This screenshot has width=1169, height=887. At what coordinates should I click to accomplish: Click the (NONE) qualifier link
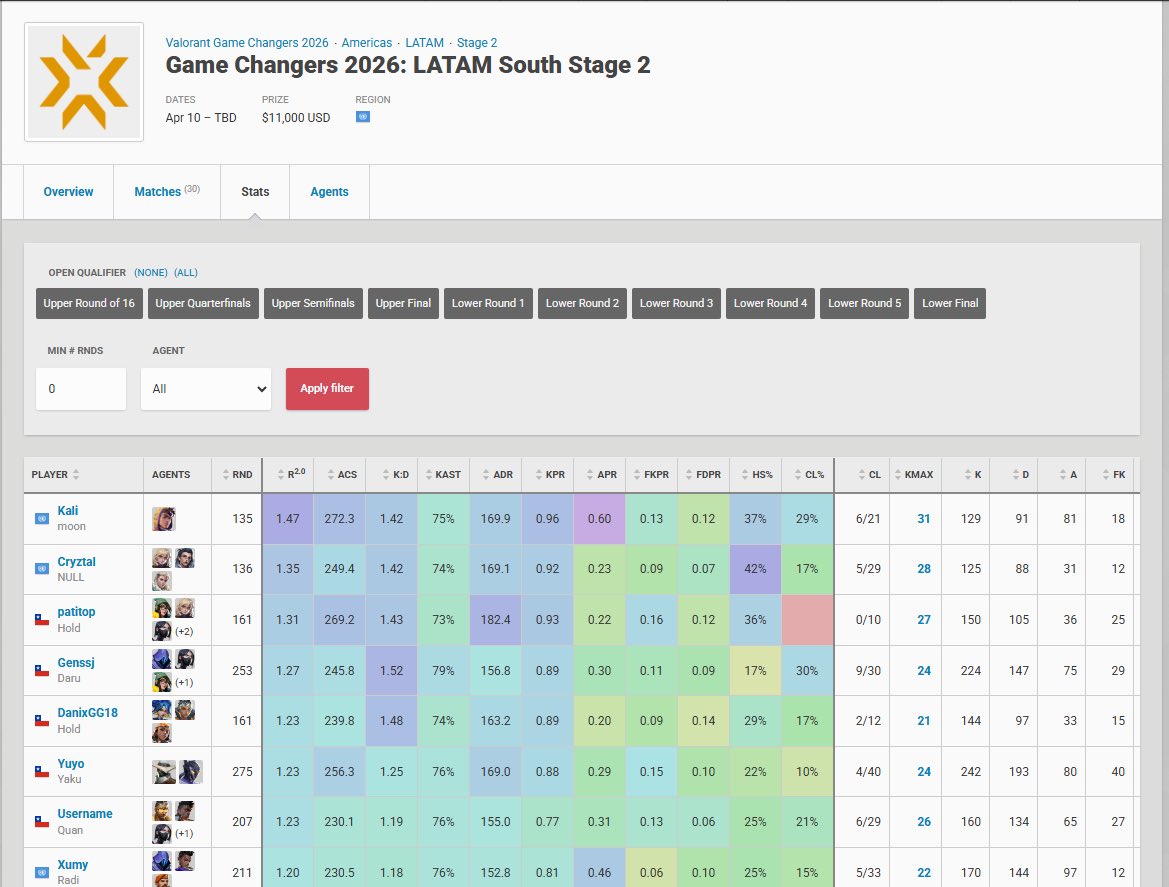[x=151, y=273]
